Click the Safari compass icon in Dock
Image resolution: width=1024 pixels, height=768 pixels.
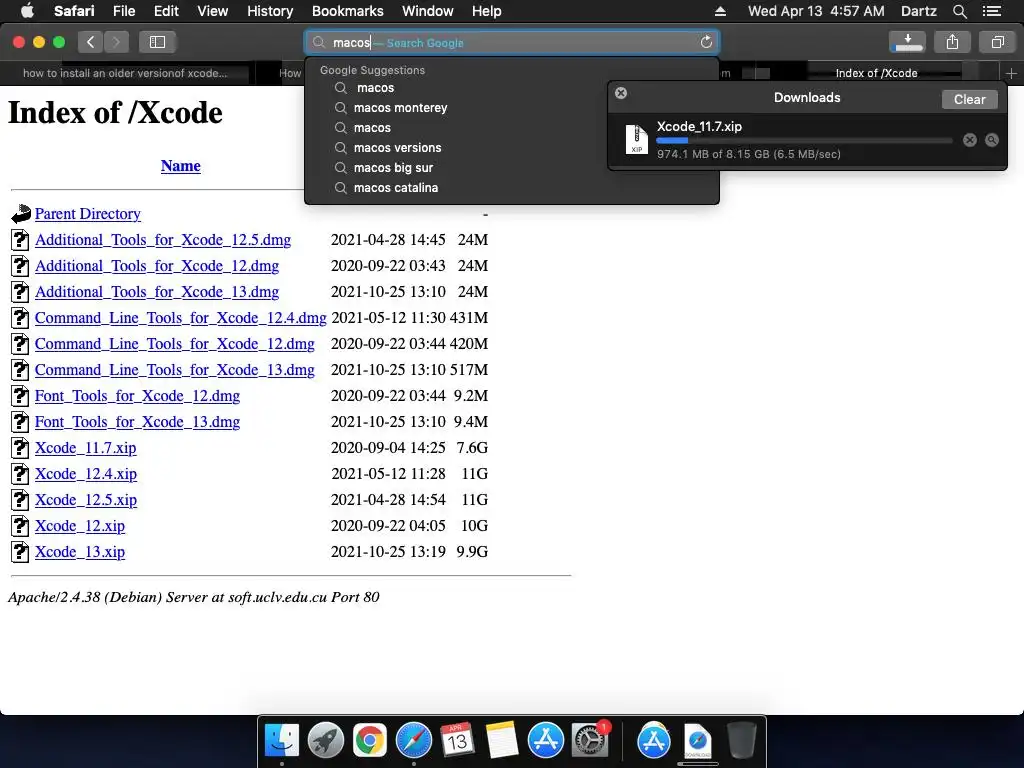(x=413, y=741)
